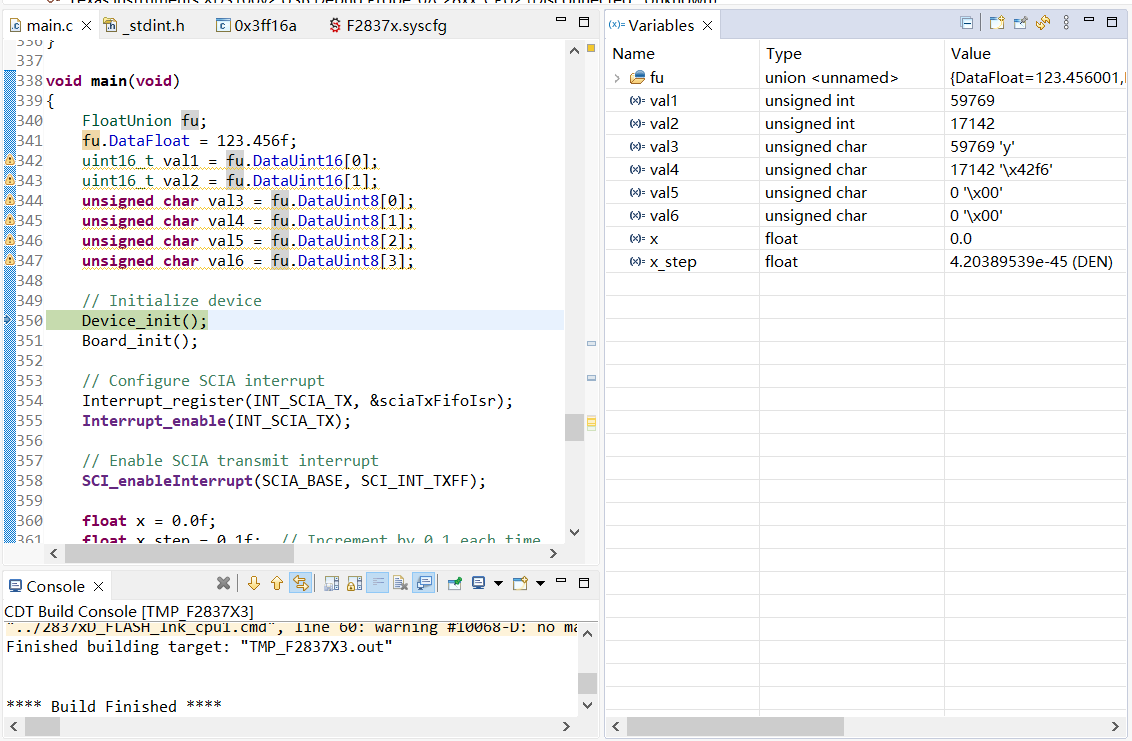Click Collapse All icon in Variables toolbar
The image size is (1132, 741).
click(x=967, y=23)
